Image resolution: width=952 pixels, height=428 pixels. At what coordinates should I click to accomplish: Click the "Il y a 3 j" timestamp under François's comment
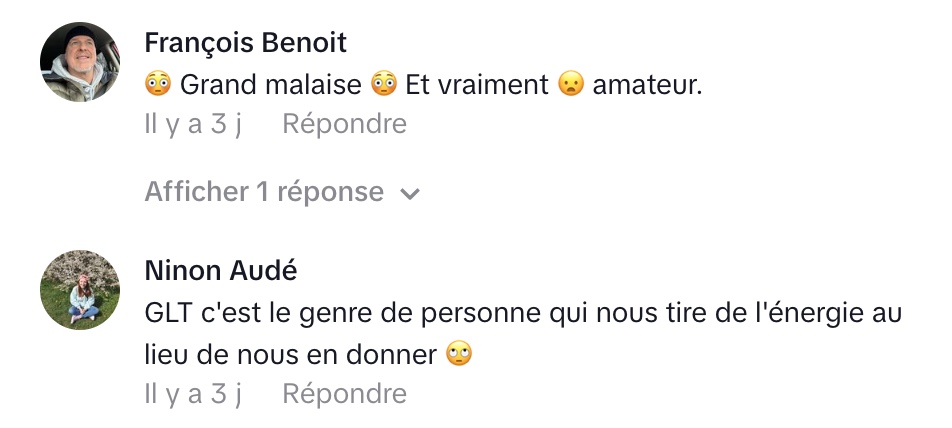click(x=193, y=124)
